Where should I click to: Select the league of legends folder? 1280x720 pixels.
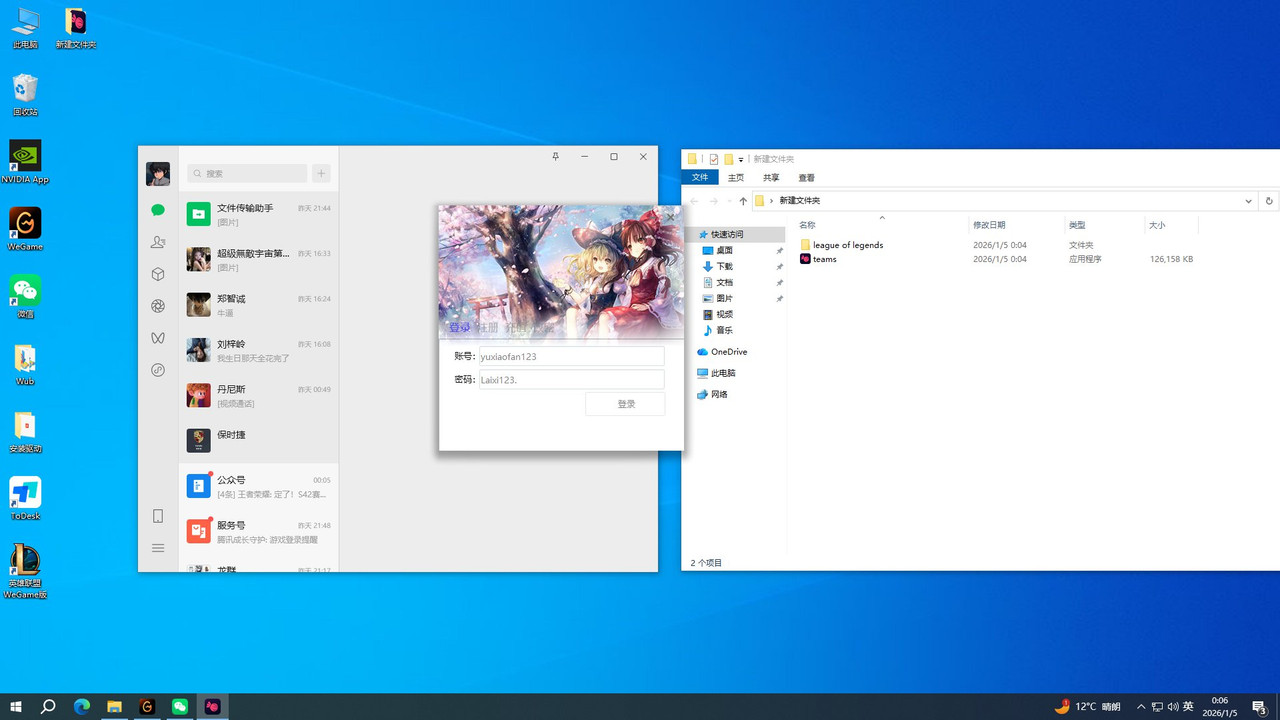(x=847, y=245)
